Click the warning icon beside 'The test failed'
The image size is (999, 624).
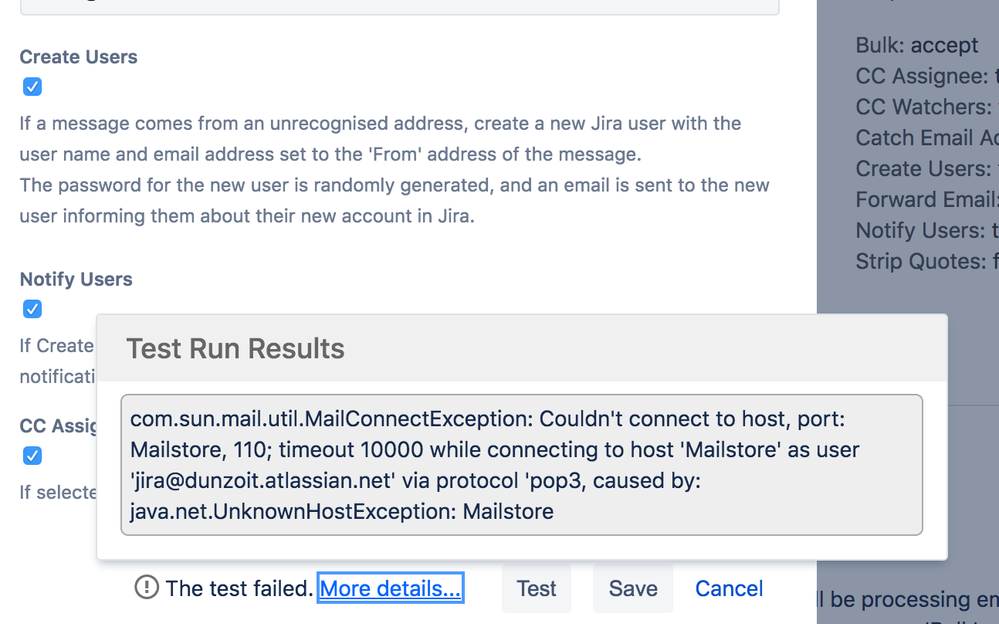click(147, 587)
